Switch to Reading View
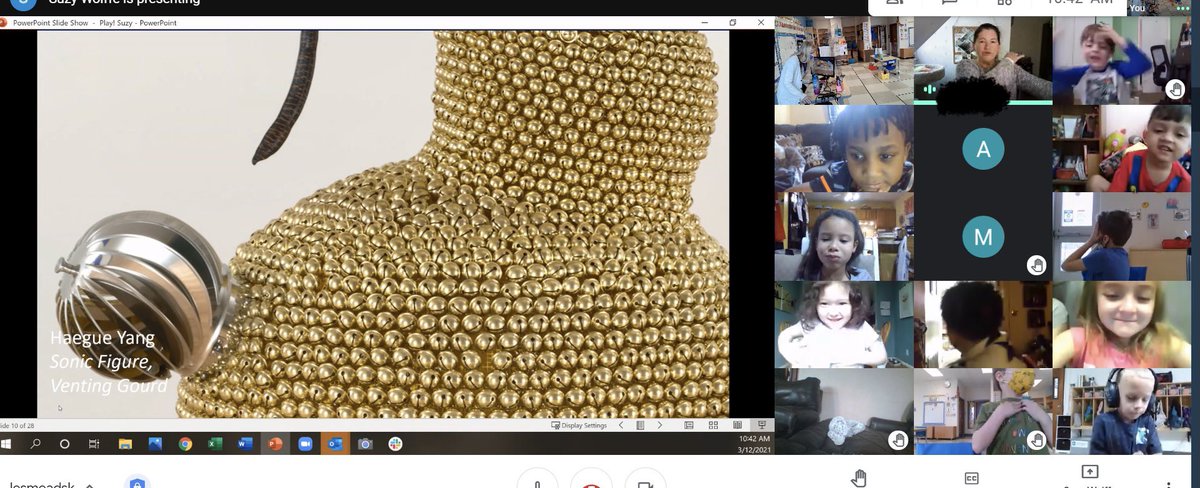1200x488 pixels. pyautogui.click(x=737, y=425)
